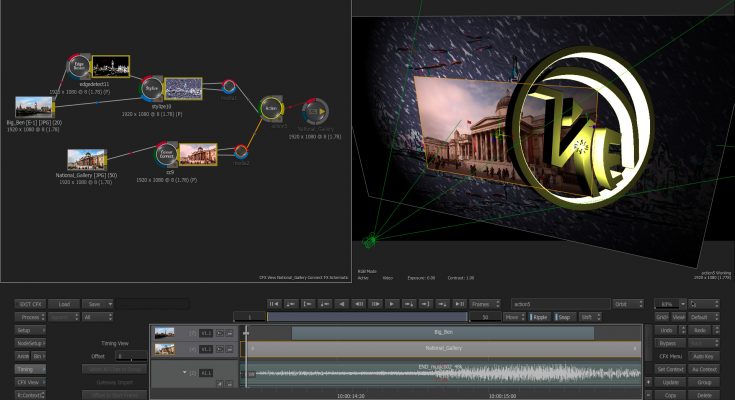Open the Setup menu

[30, 330]
